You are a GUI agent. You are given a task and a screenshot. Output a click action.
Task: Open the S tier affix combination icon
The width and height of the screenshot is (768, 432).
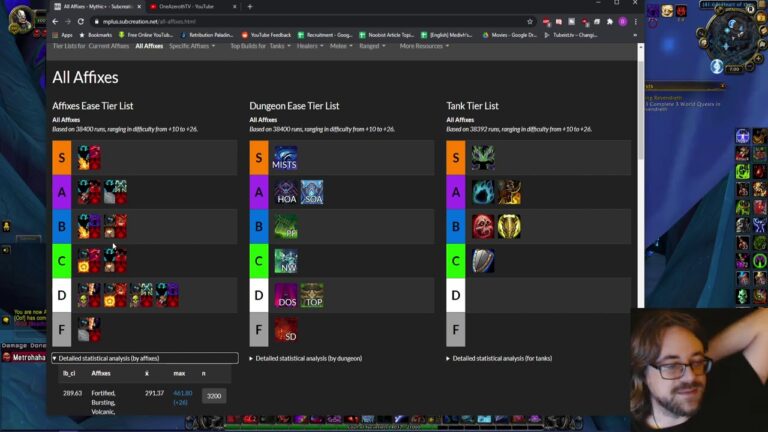[89, 158]
